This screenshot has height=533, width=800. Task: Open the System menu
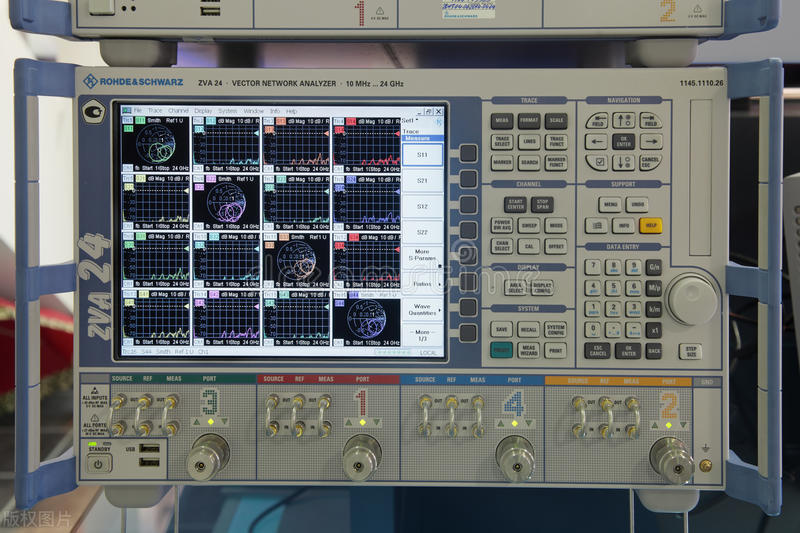coord(228,111)
